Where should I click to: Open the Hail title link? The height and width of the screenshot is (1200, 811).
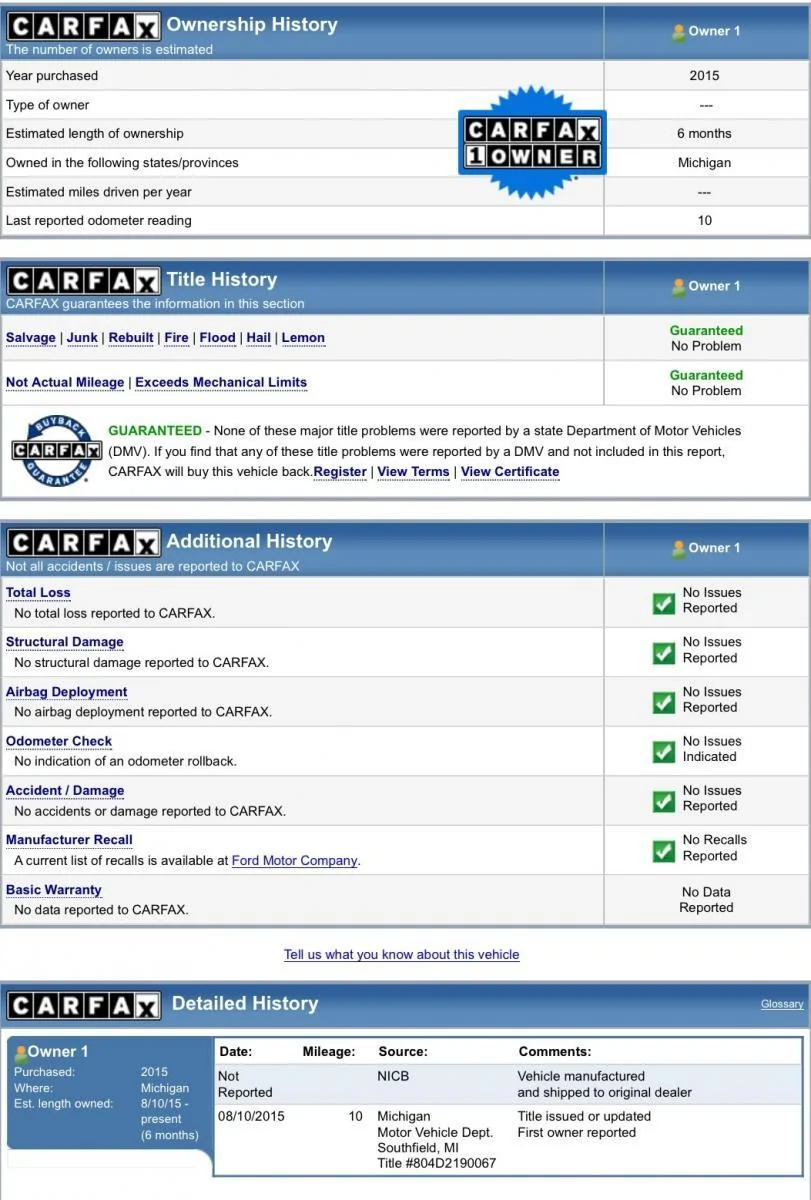pyautogui.click(x=259, y=338)
